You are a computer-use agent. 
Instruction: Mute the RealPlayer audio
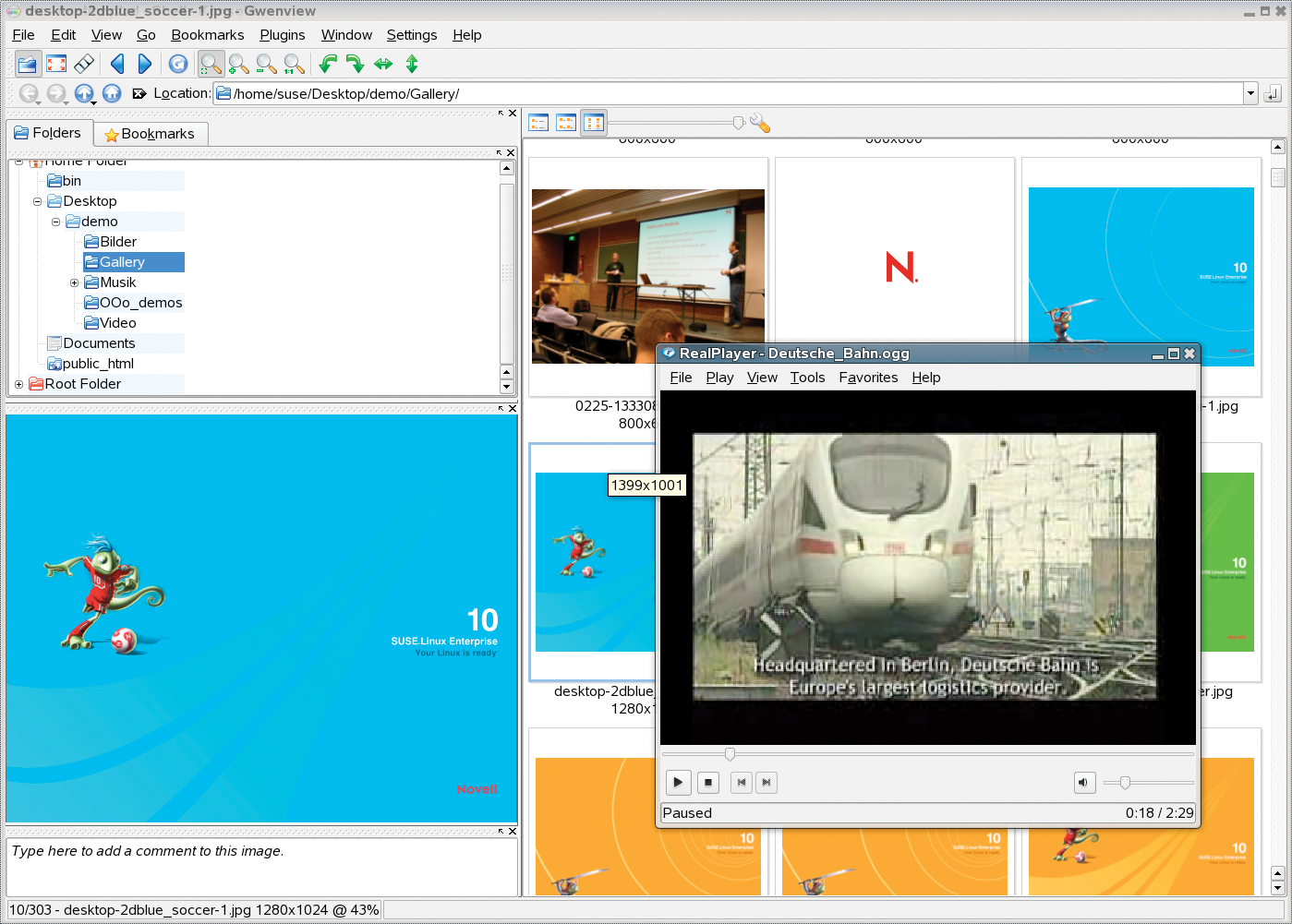(1084, 783)
